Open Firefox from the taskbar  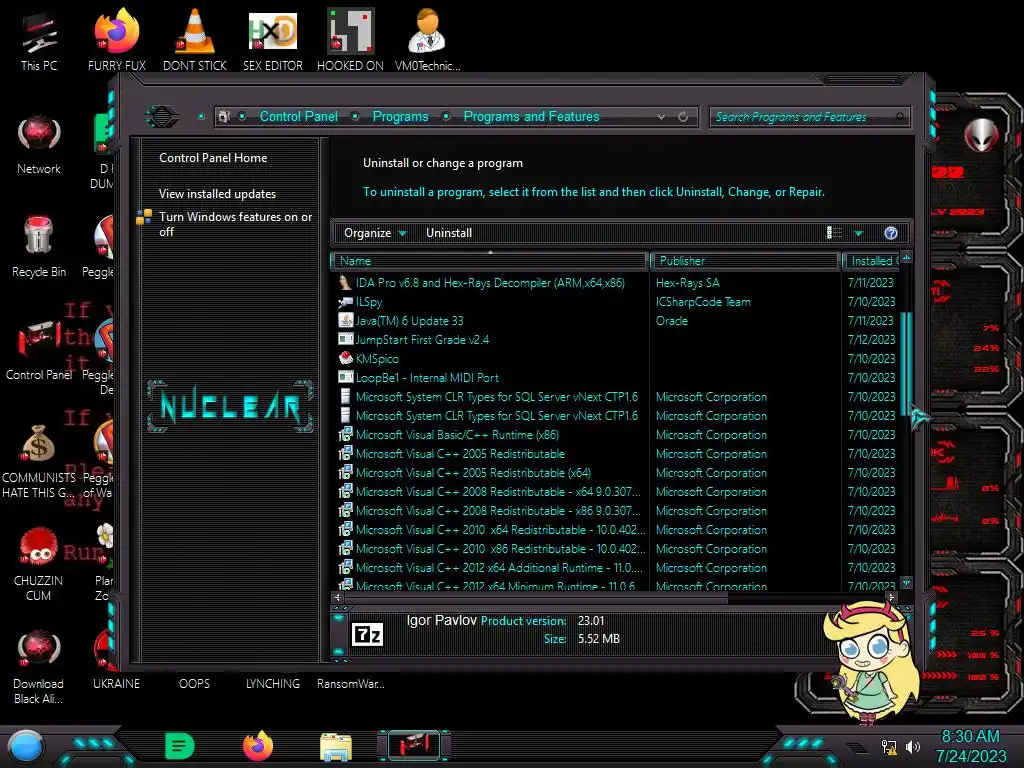258,746
